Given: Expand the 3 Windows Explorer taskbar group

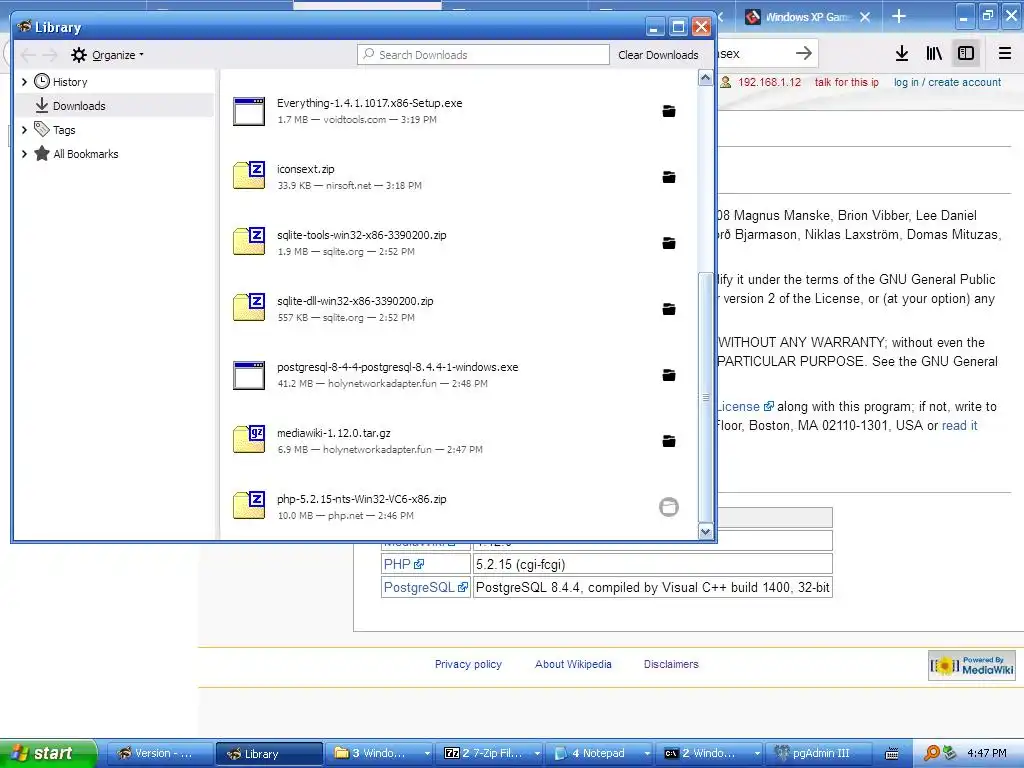Looking at the screenshot, I should [x=427, y=754].
